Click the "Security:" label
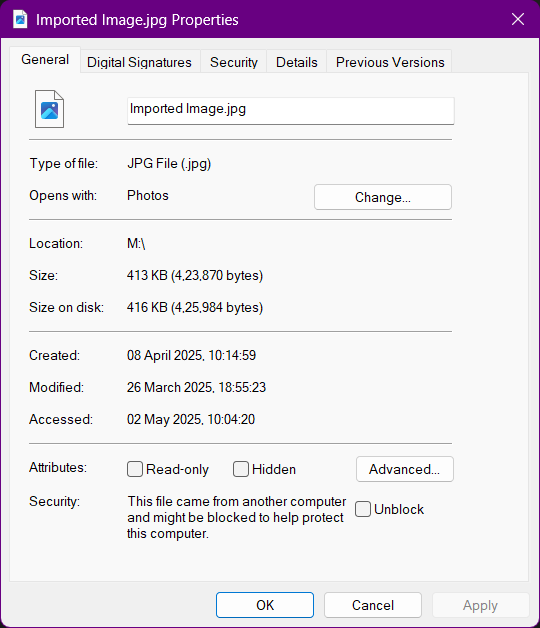The width and height of the screenshot is (540, 628). (x=54, y=501)
